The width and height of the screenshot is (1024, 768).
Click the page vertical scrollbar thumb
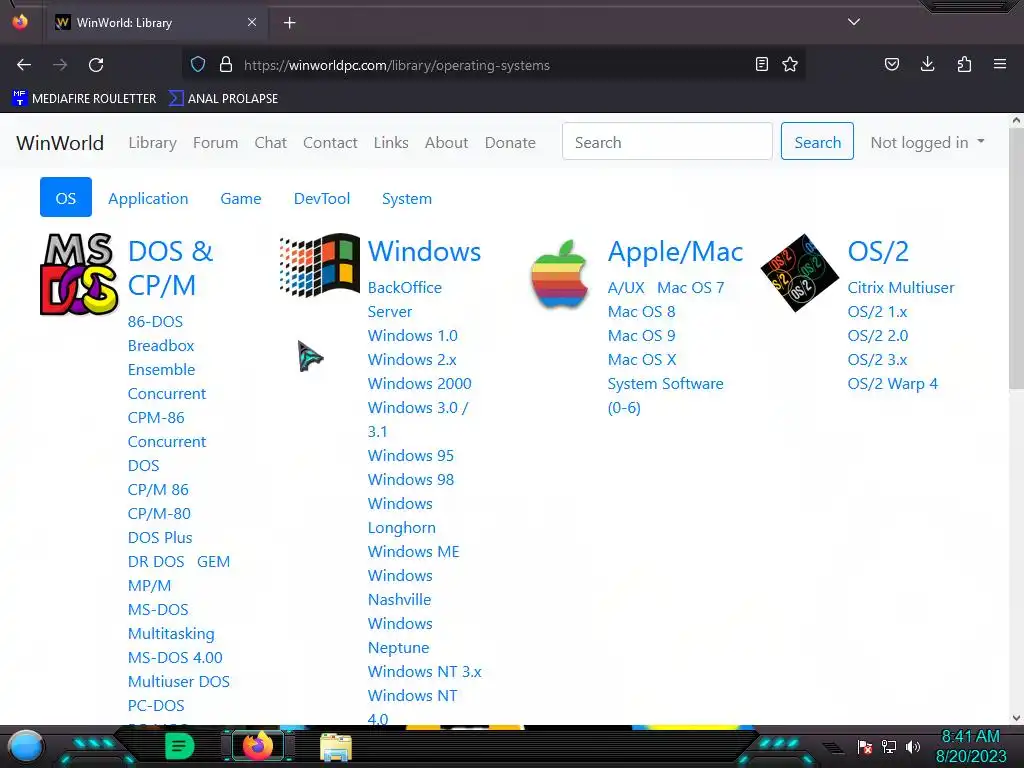pyautogui.click(x=1016, y=259)
